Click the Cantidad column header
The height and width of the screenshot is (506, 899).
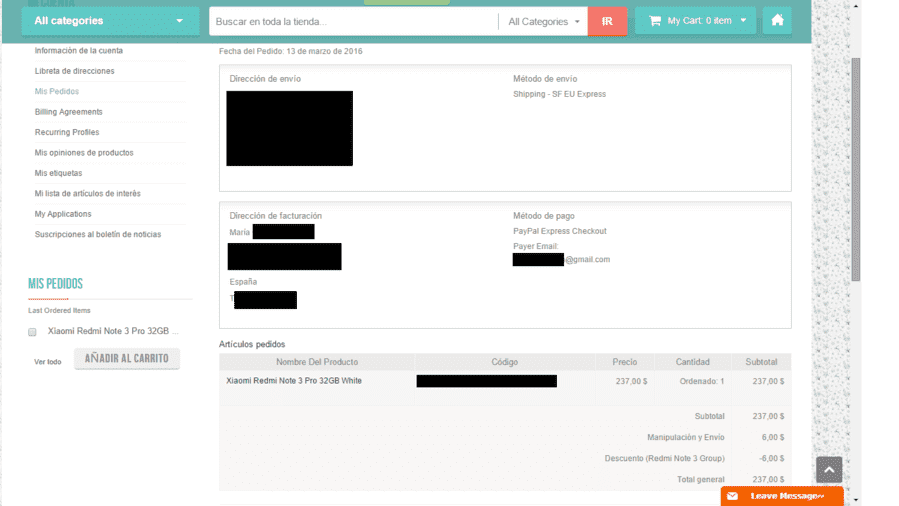point(693,362)
